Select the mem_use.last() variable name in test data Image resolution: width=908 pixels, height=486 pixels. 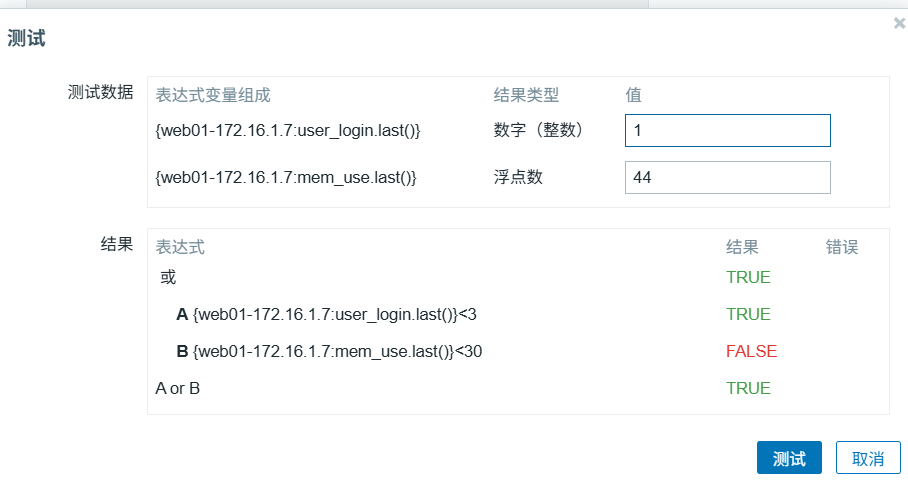pos(285,177)
